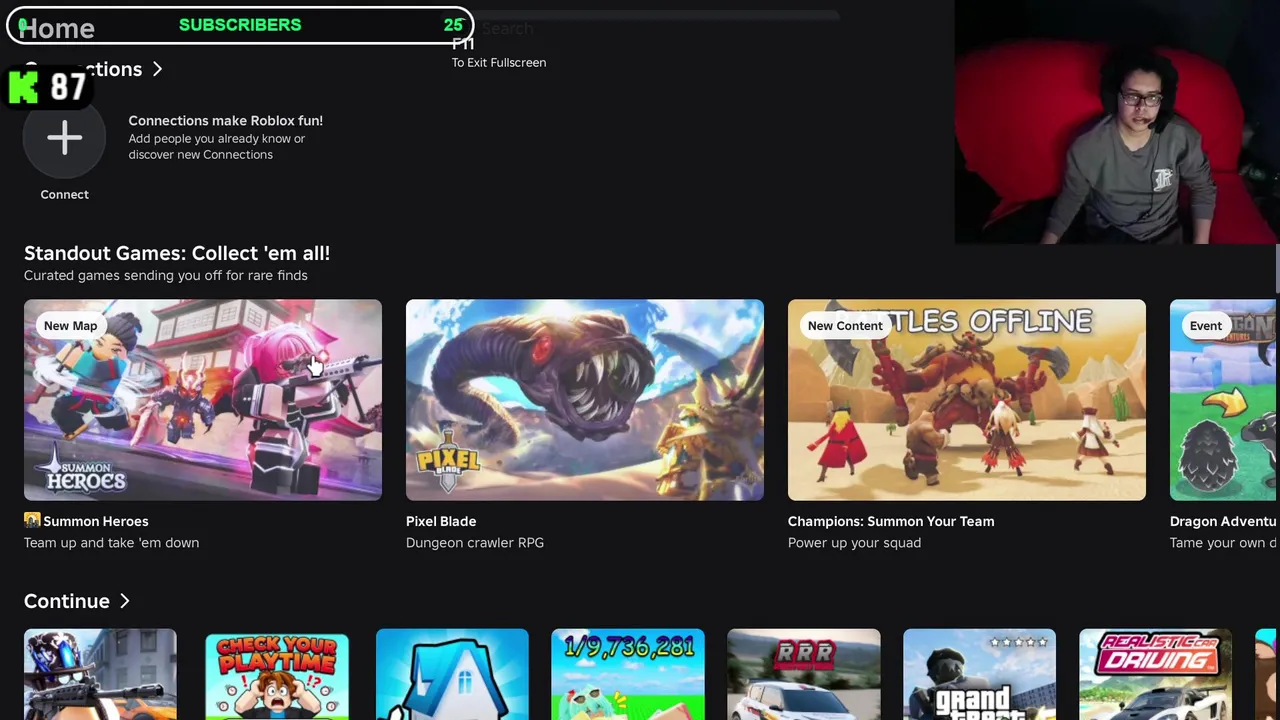Click 'Standout Games: Collect 'em all!' heading
This screenshot has width=1280, height=720.
click(x=177, y=253)
